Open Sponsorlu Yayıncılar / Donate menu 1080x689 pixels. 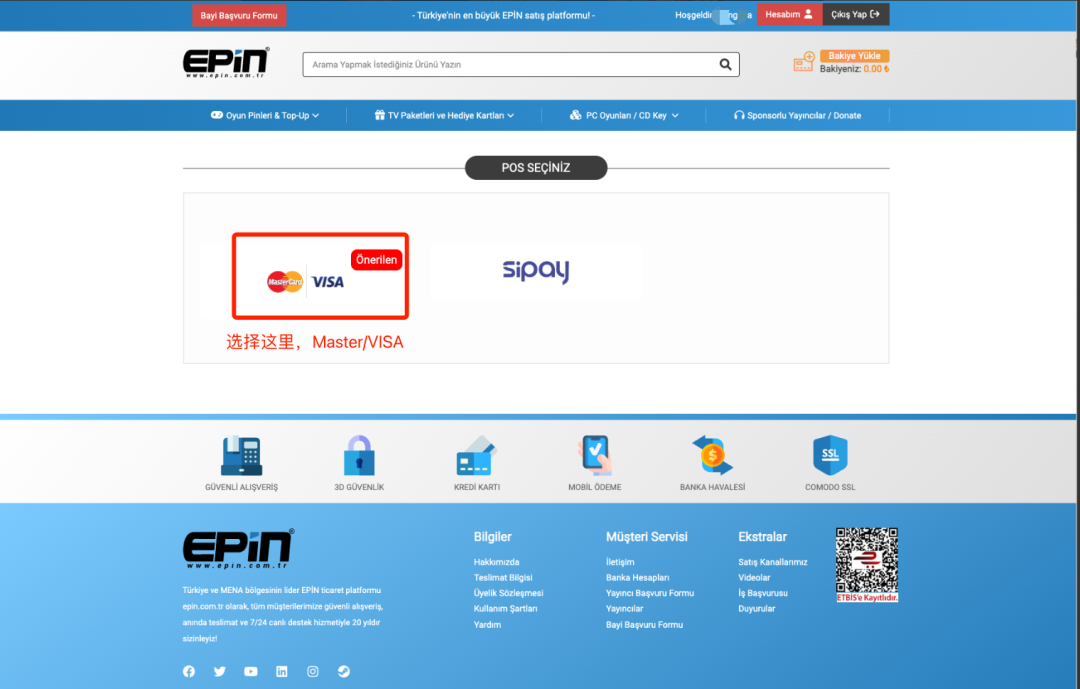coord(798,115)
